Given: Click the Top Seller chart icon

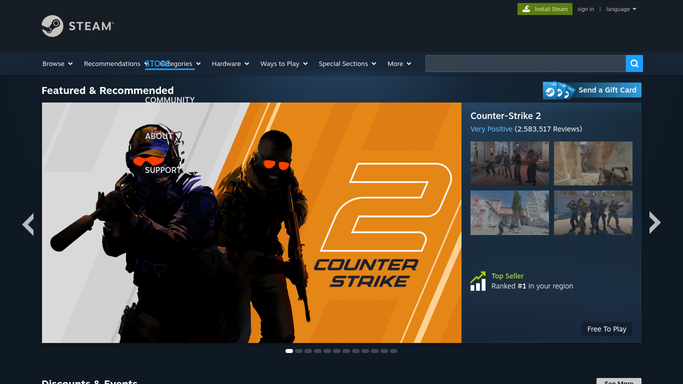Looking at the screenshot, I should click(x=478, y=281).
